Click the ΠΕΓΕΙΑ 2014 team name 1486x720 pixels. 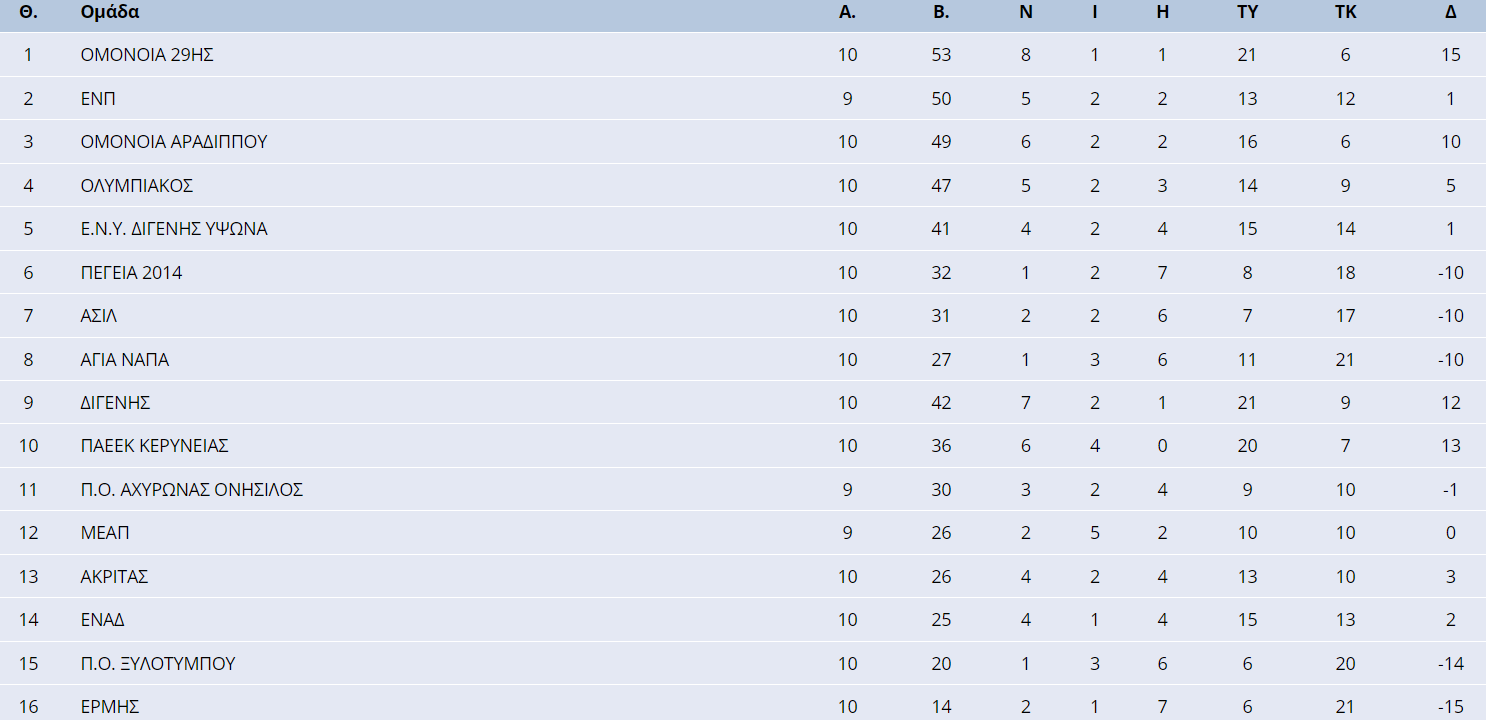tap(131, 272)
